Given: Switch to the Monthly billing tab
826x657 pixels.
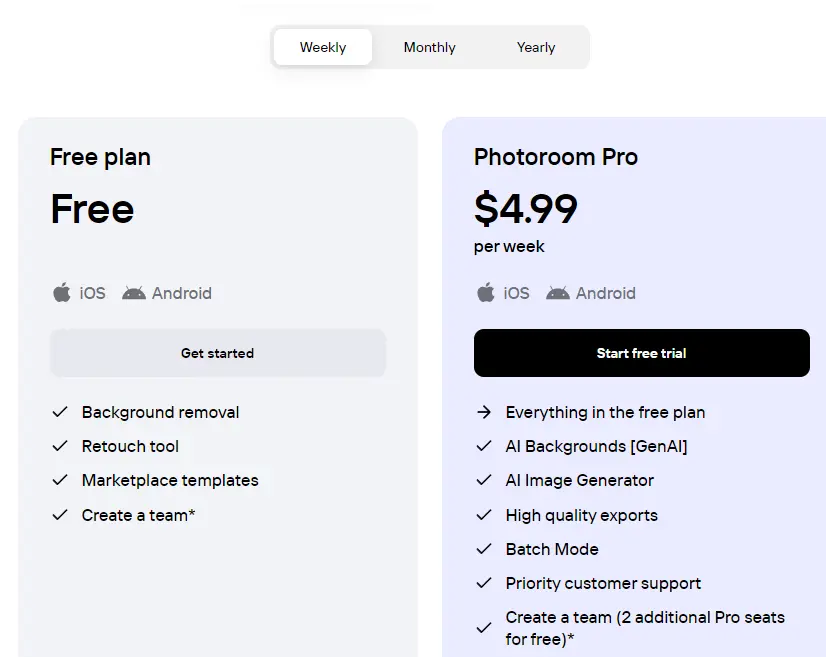Looking at the screenshot, I should 429,47.
